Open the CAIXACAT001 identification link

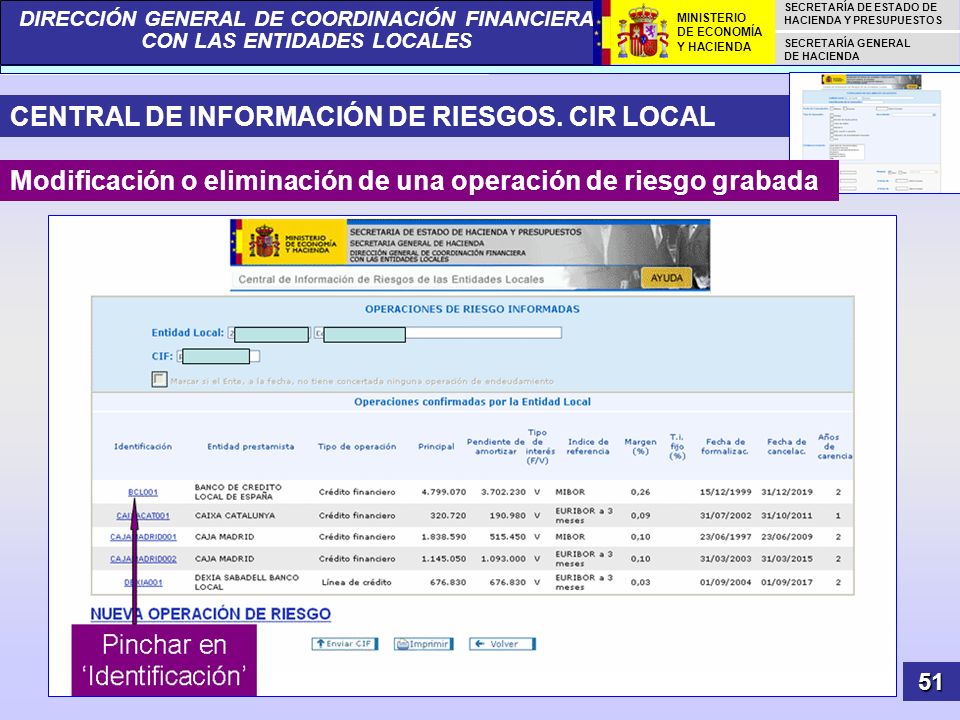point(143,516)
